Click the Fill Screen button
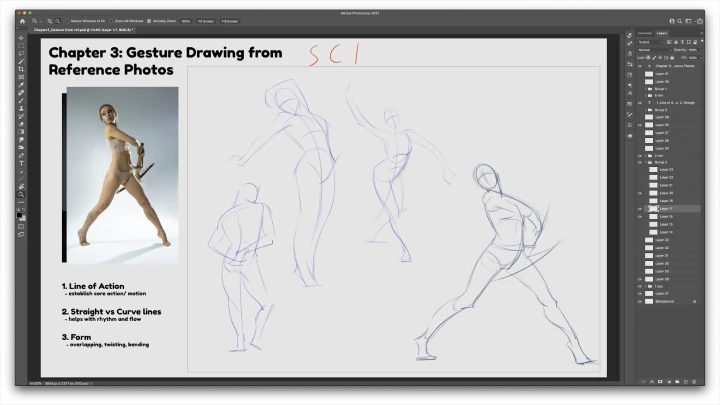This screenshot has width=720, height=405. tap(230, 21)
